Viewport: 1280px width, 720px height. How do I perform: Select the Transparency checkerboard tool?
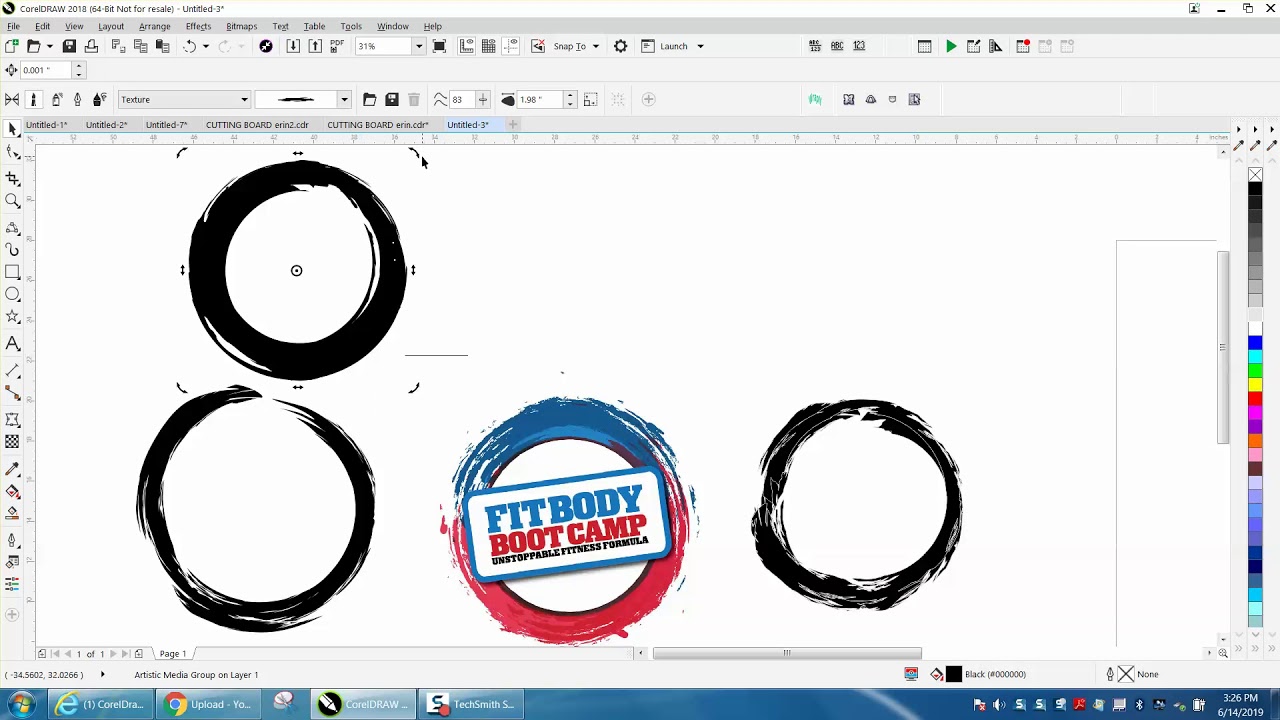coord(12,441)
